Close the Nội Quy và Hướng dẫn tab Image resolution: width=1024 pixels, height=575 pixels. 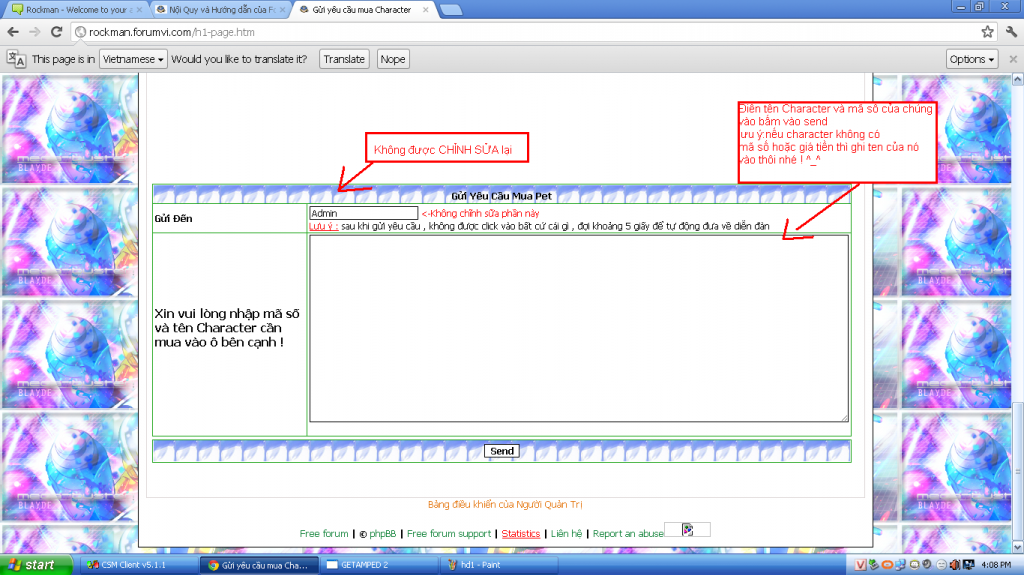click(x=282, y=10)
